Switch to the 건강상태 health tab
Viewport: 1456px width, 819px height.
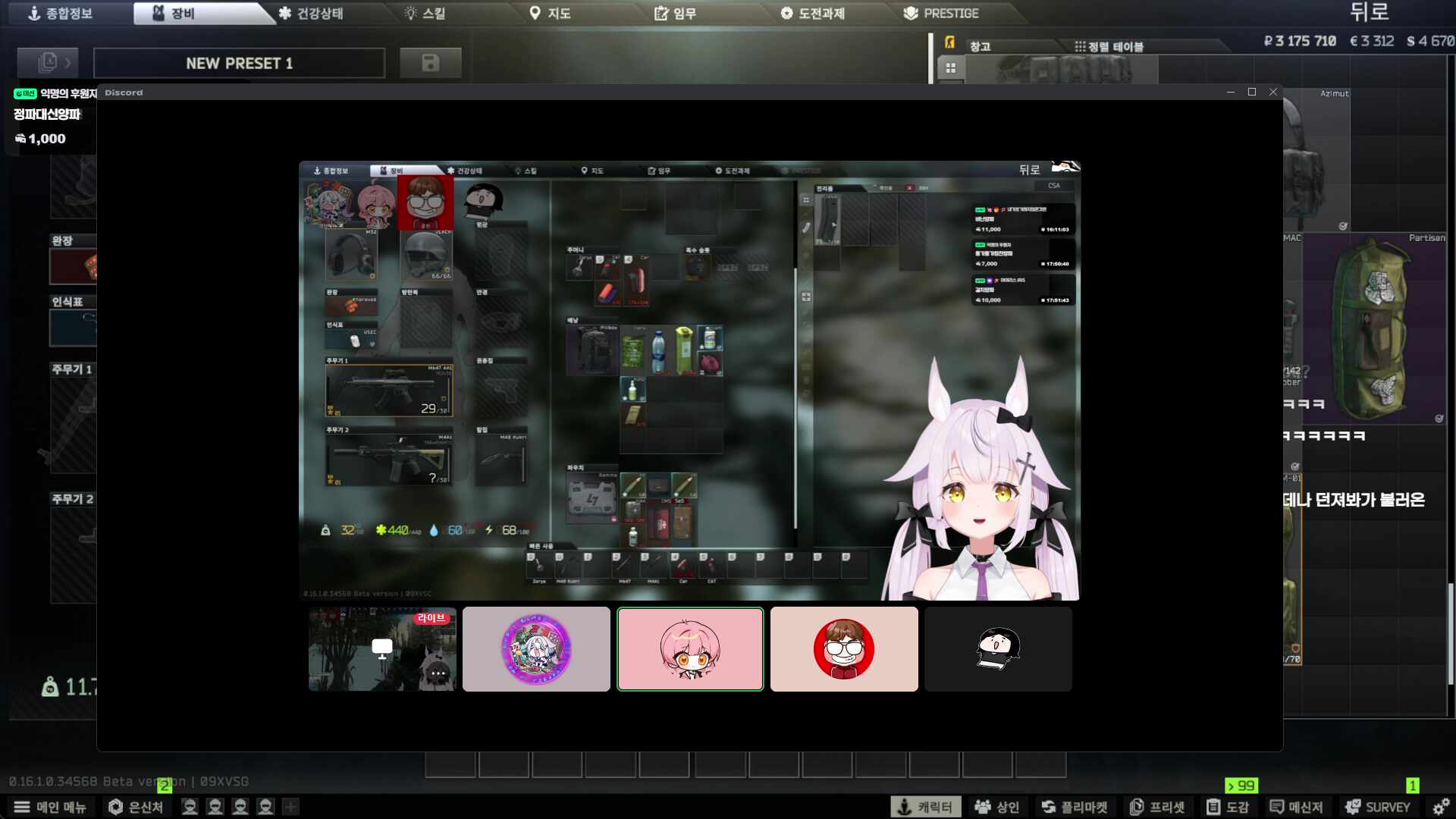[310, 13]
